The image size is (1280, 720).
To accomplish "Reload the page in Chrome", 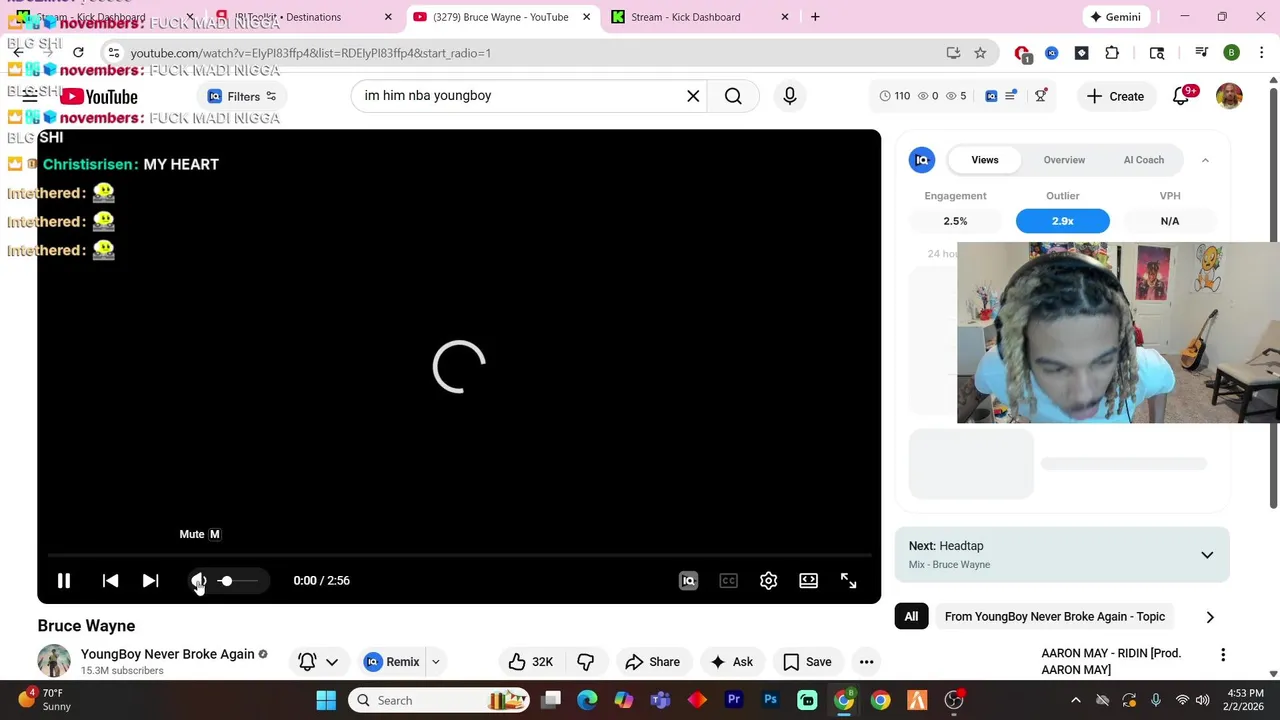I will (78, 53).
